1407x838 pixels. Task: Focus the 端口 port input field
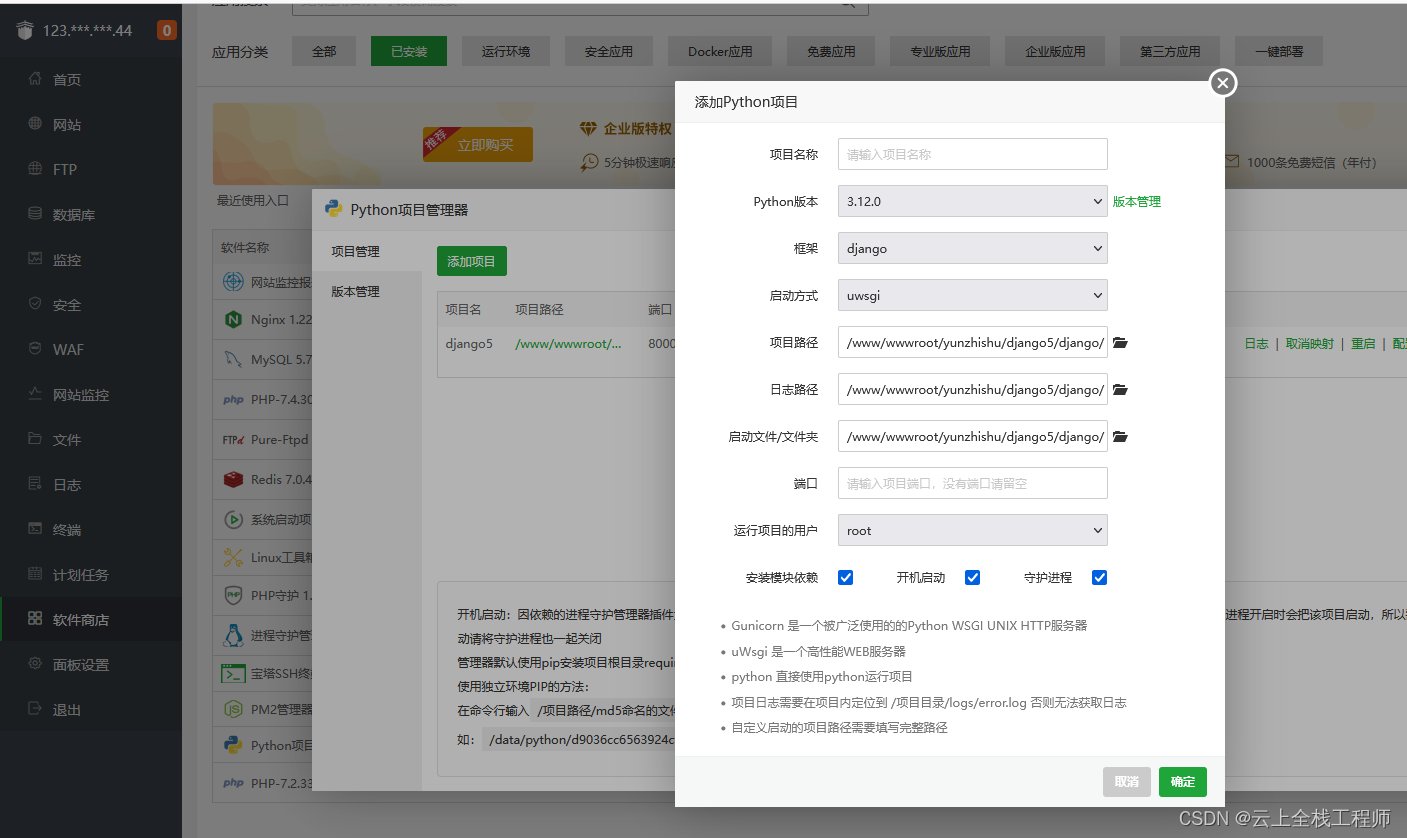[972, 483]
